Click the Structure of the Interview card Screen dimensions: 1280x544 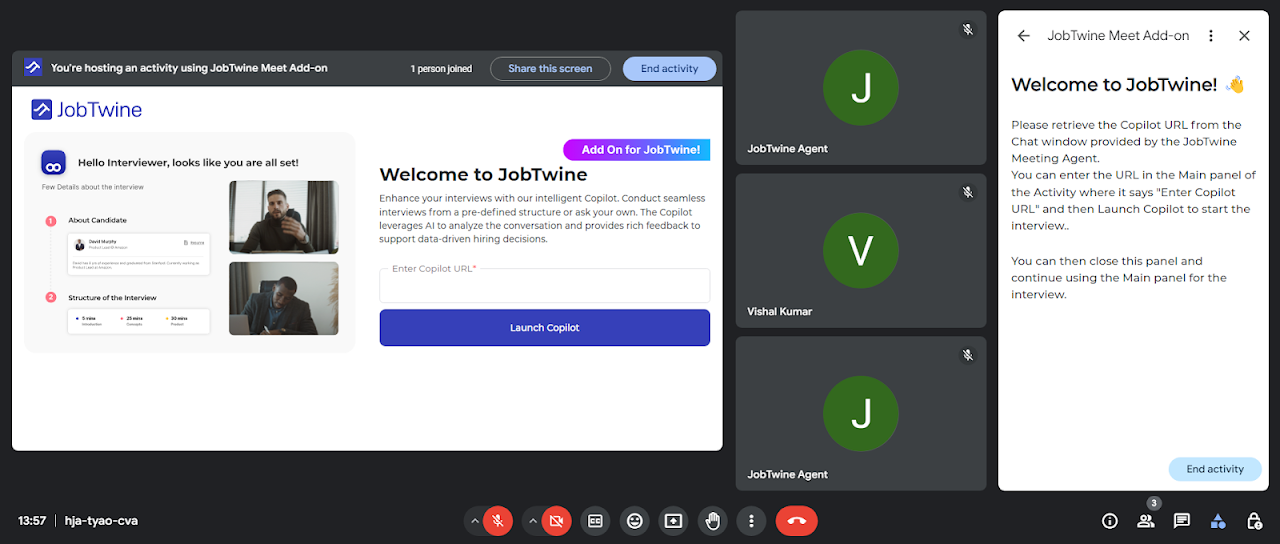pos(139,321)
